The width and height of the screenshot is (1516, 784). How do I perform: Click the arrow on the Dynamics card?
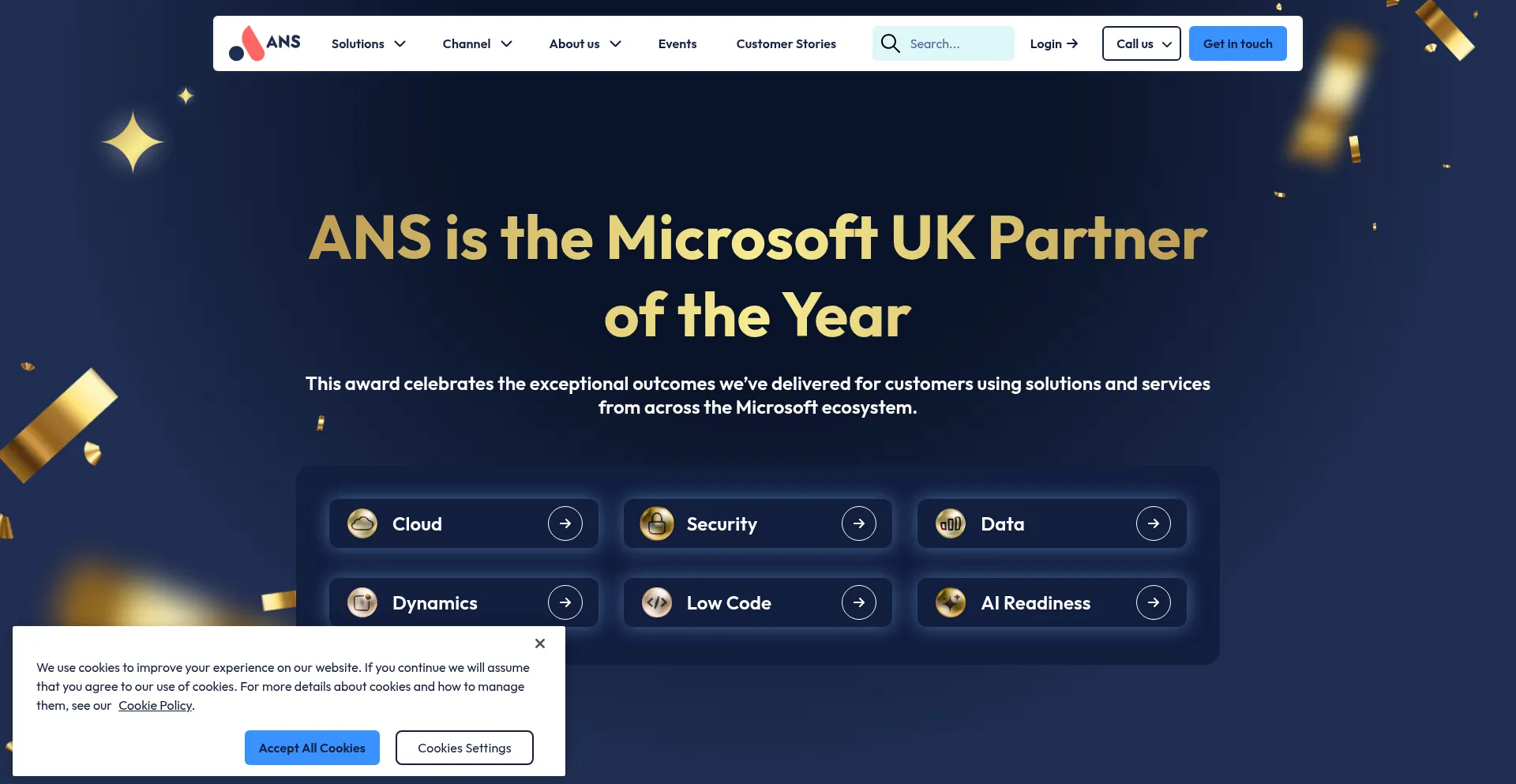pos(565,602)
